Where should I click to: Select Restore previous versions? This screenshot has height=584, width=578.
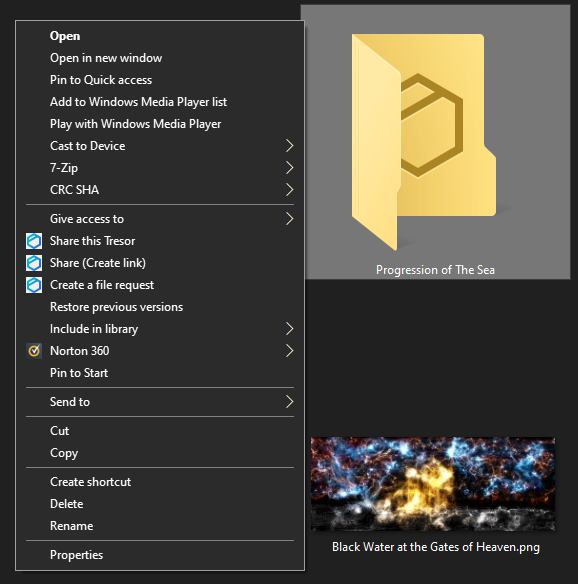[117, 307]
